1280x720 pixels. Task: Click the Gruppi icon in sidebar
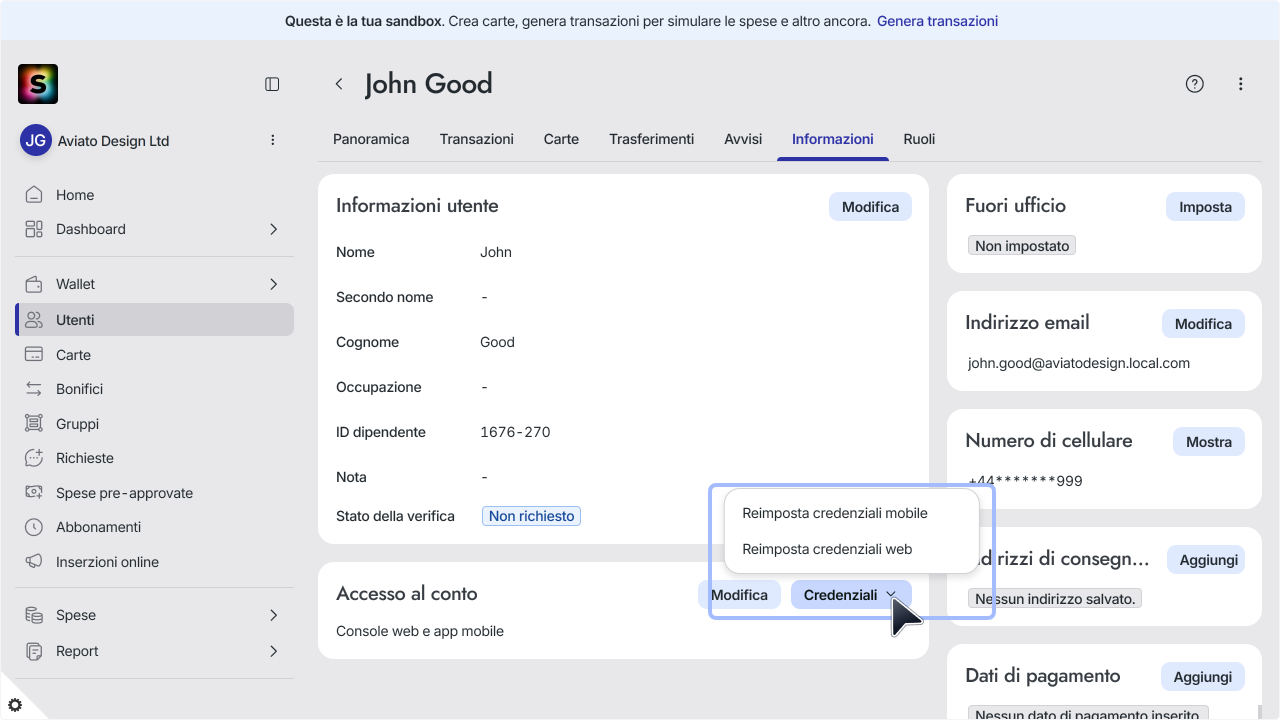tap(34, 424)
